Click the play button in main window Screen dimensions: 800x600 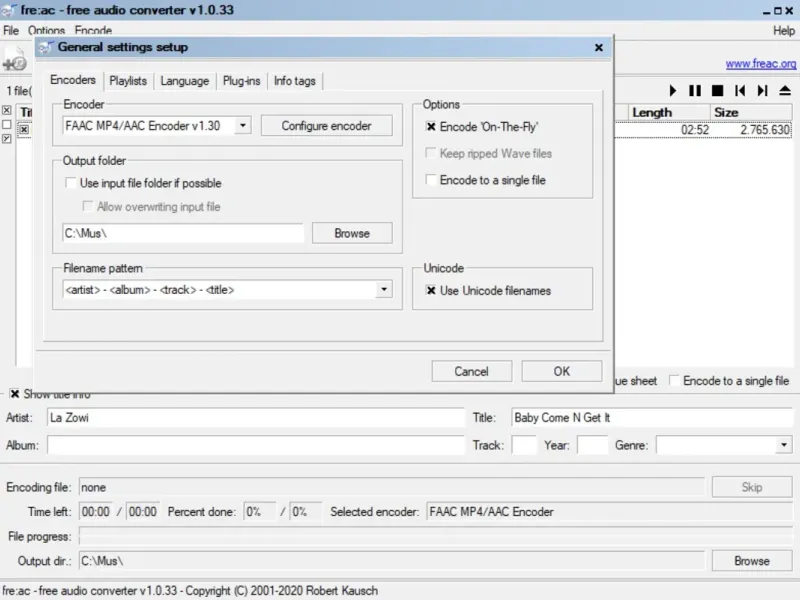[x=672, y=91]
